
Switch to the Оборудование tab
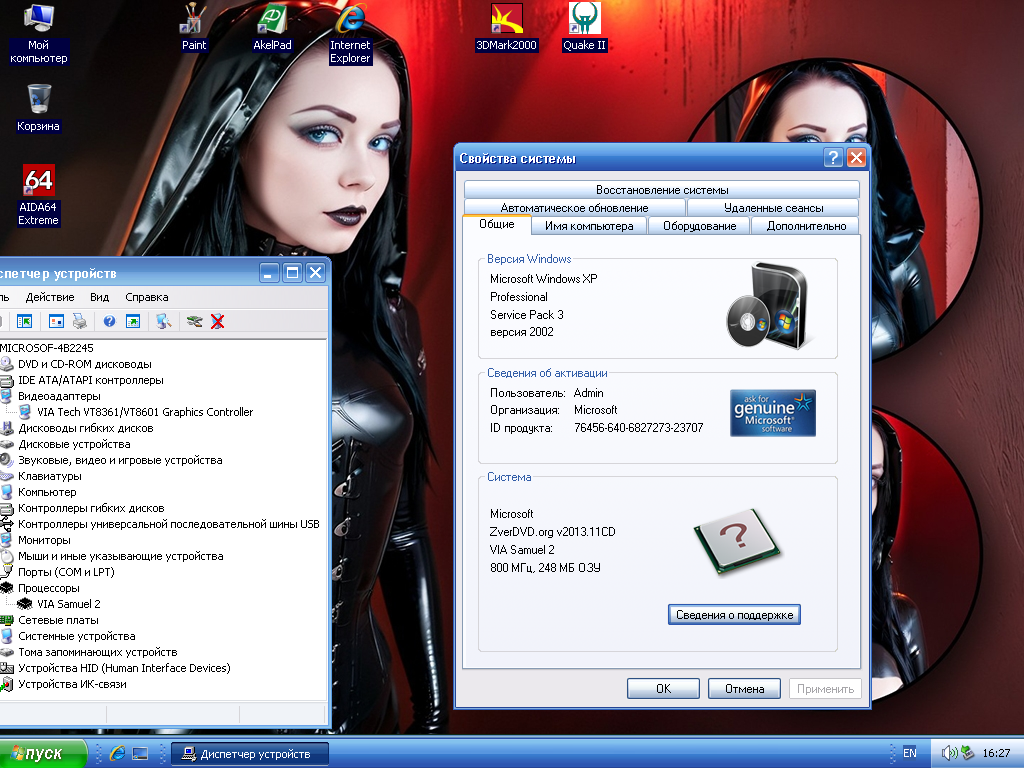click(x=699, y=226)
